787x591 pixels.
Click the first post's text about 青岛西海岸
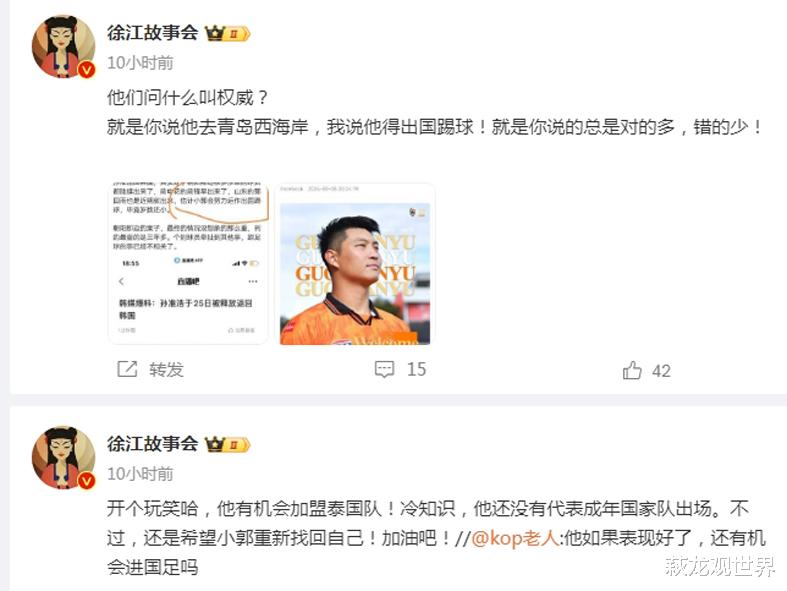434,127
